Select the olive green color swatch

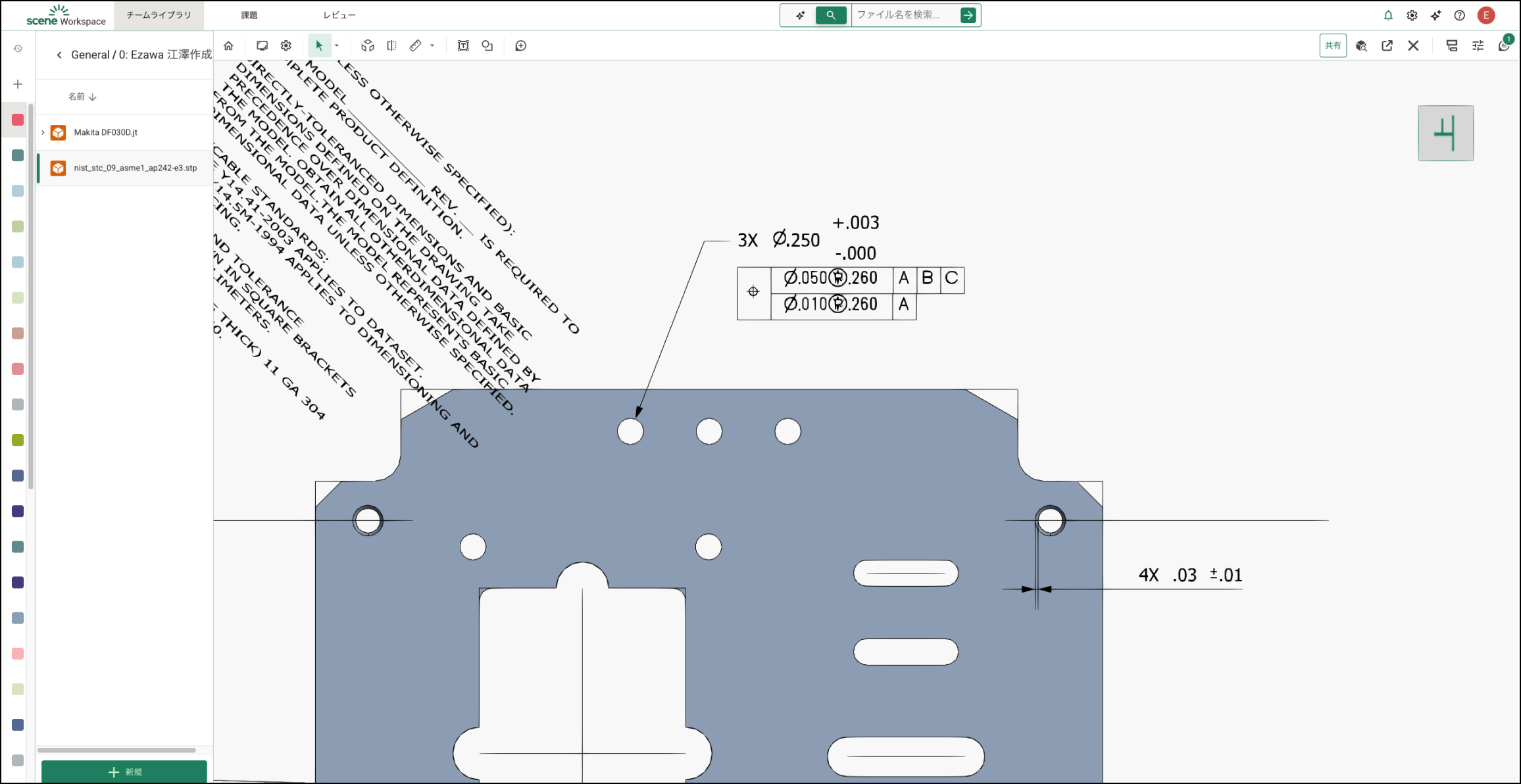pos(18,440)
